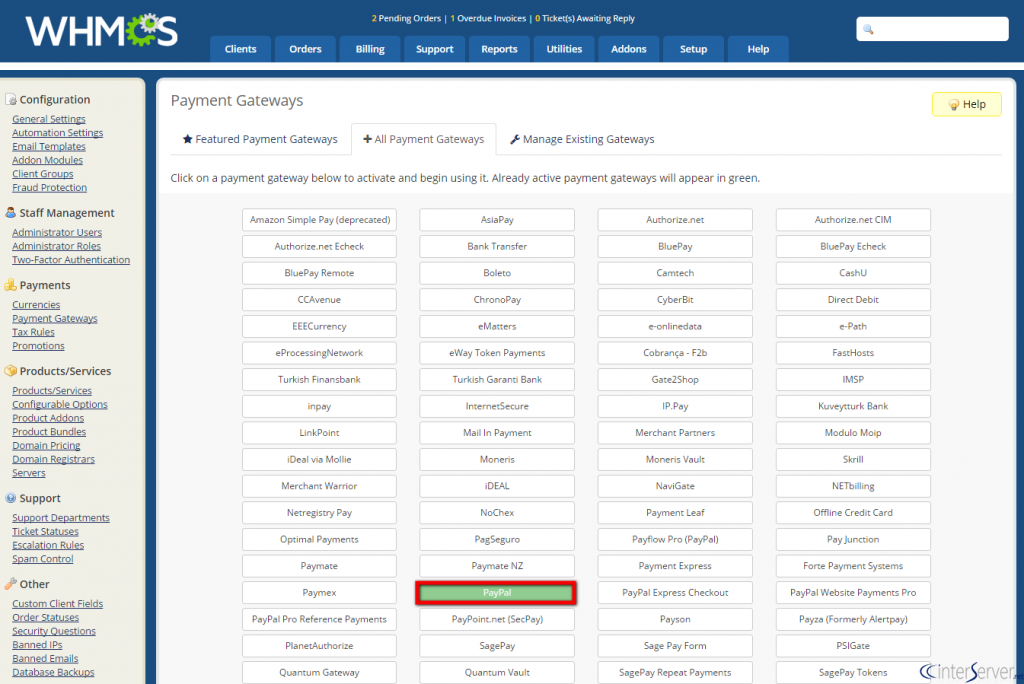This screenshot has height=684, width=1024.
Task: Open Banned IPs link
Action: 37,645
